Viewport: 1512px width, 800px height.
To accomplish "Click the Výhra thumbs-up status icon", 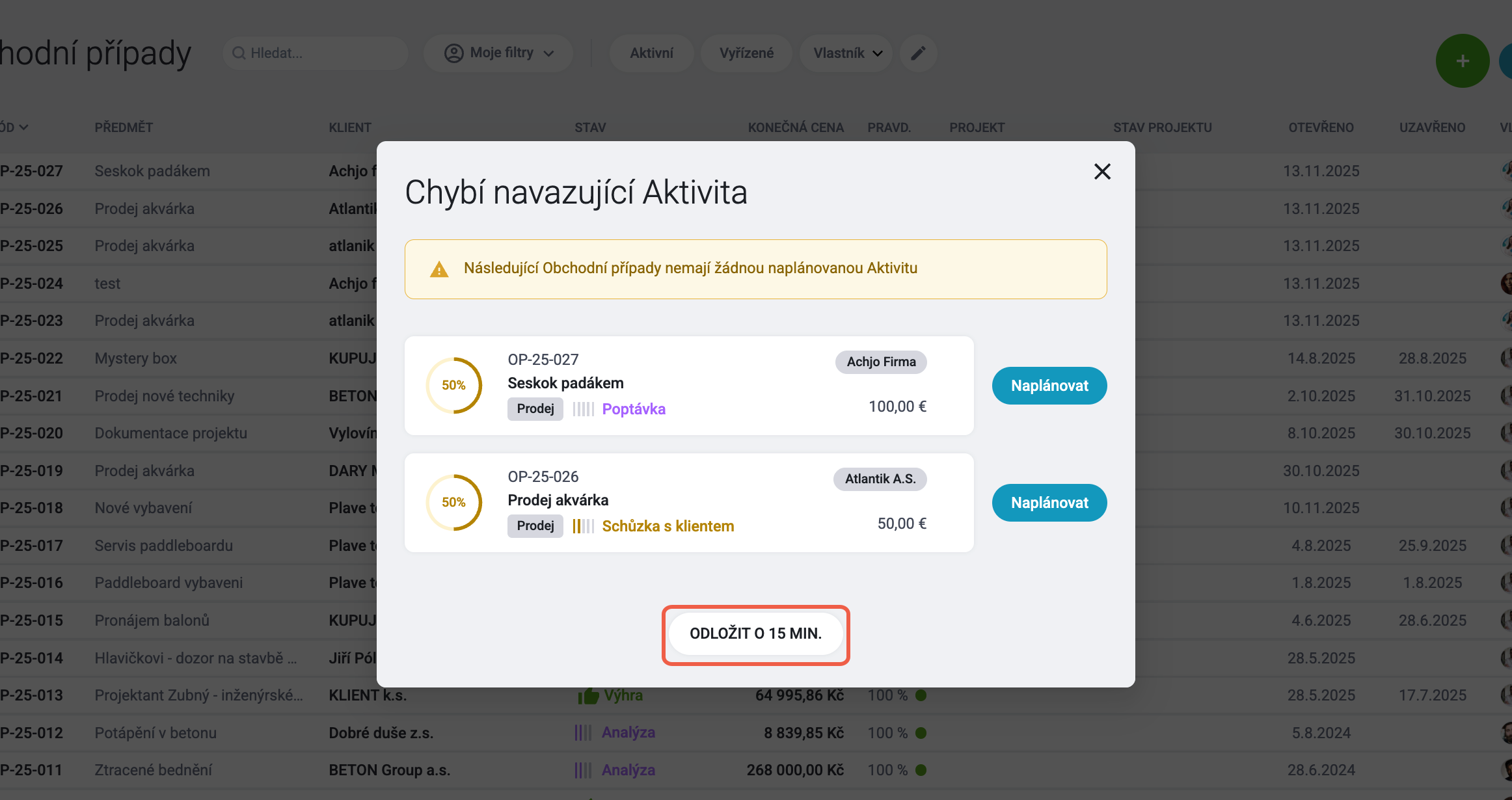I will 588,696.
